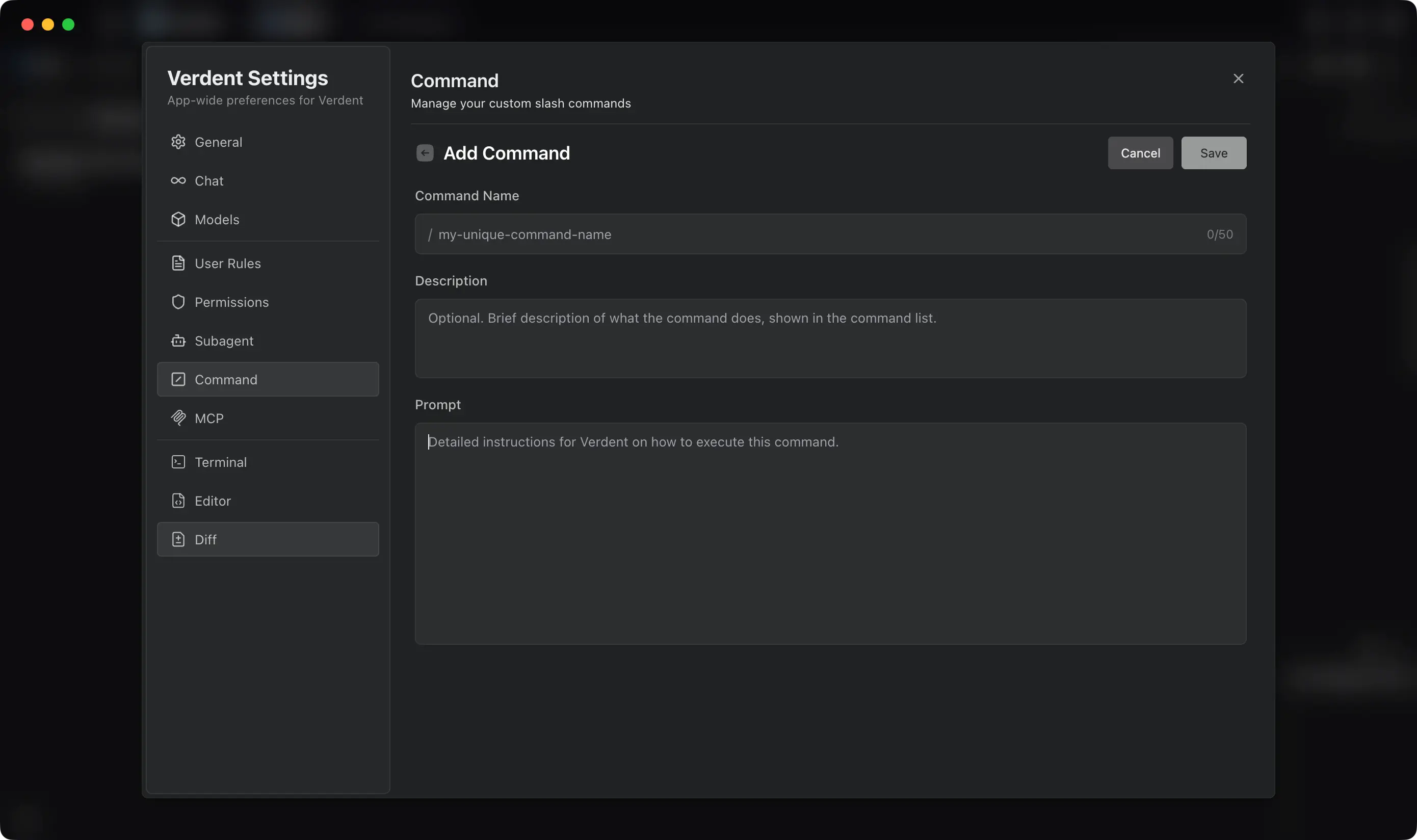
Task: Click the Subagent robot icon
Action: [178, 341]
